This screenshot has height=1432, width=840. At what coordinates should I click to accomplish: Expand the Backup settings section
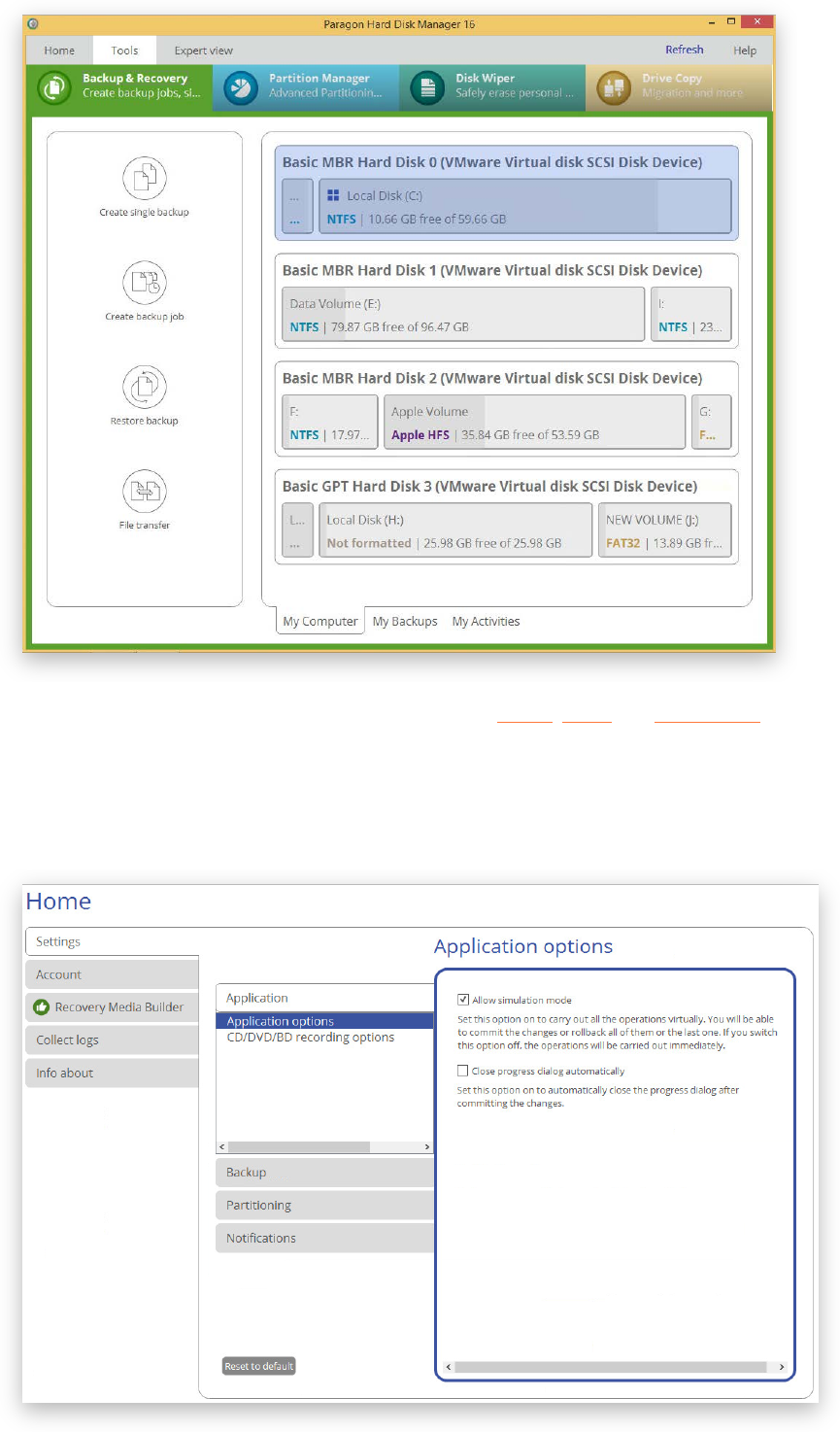coord(324,1173)
